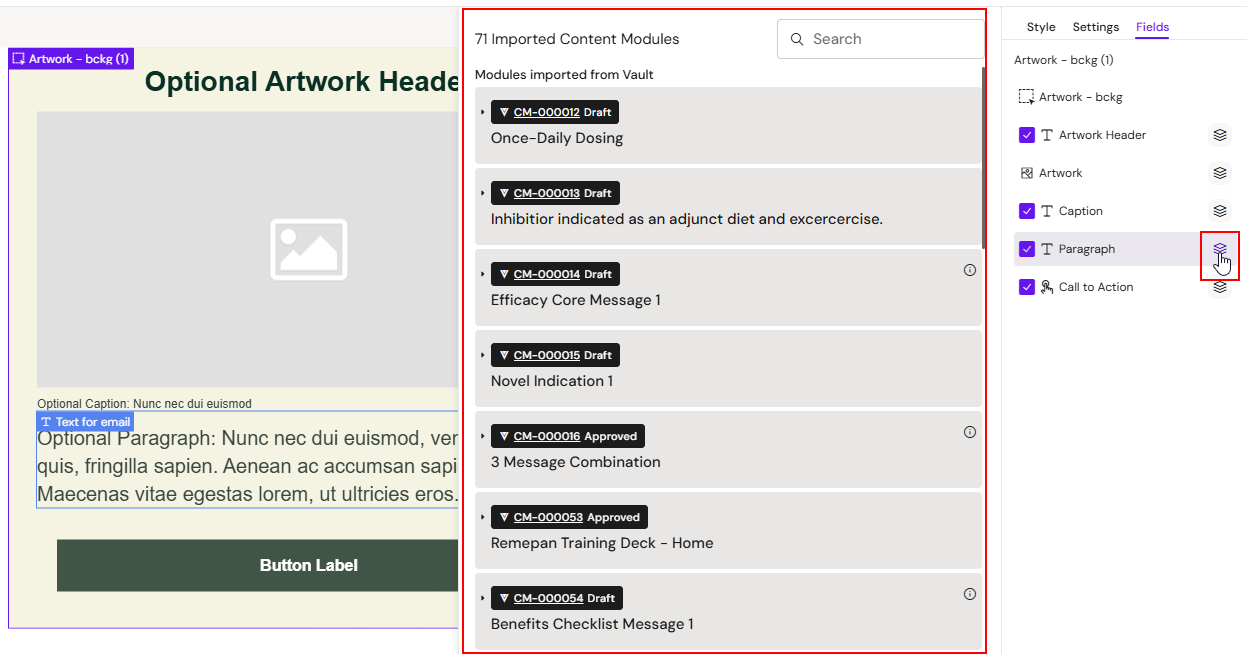This screenshot has width=1247, height=654.
Task: Expand the CM-000015 Novel Indication module
Action: tap(483, 355)
